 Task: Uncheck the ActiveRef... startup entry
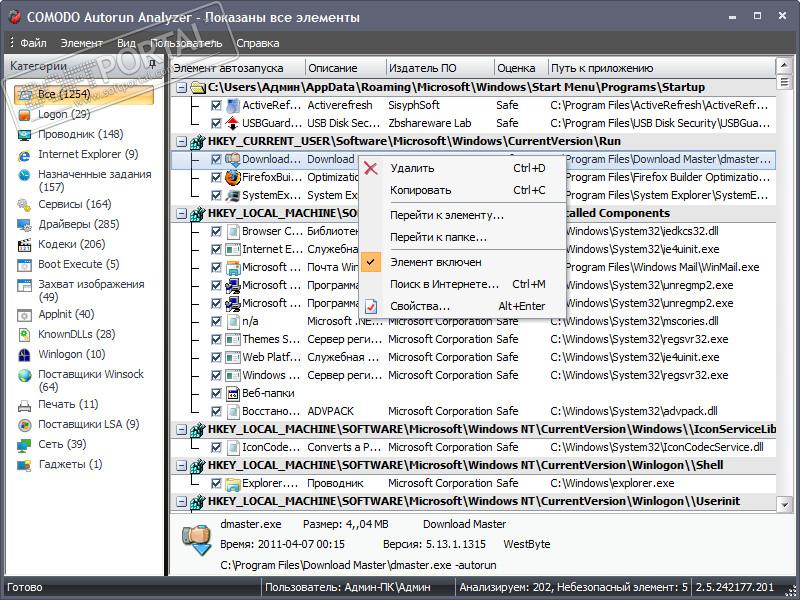click(216, 105)
